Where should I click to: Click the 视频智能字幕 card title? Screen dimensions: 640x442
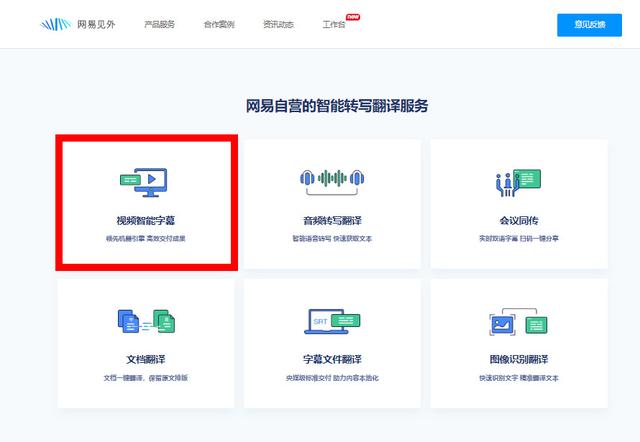[146, 221]
